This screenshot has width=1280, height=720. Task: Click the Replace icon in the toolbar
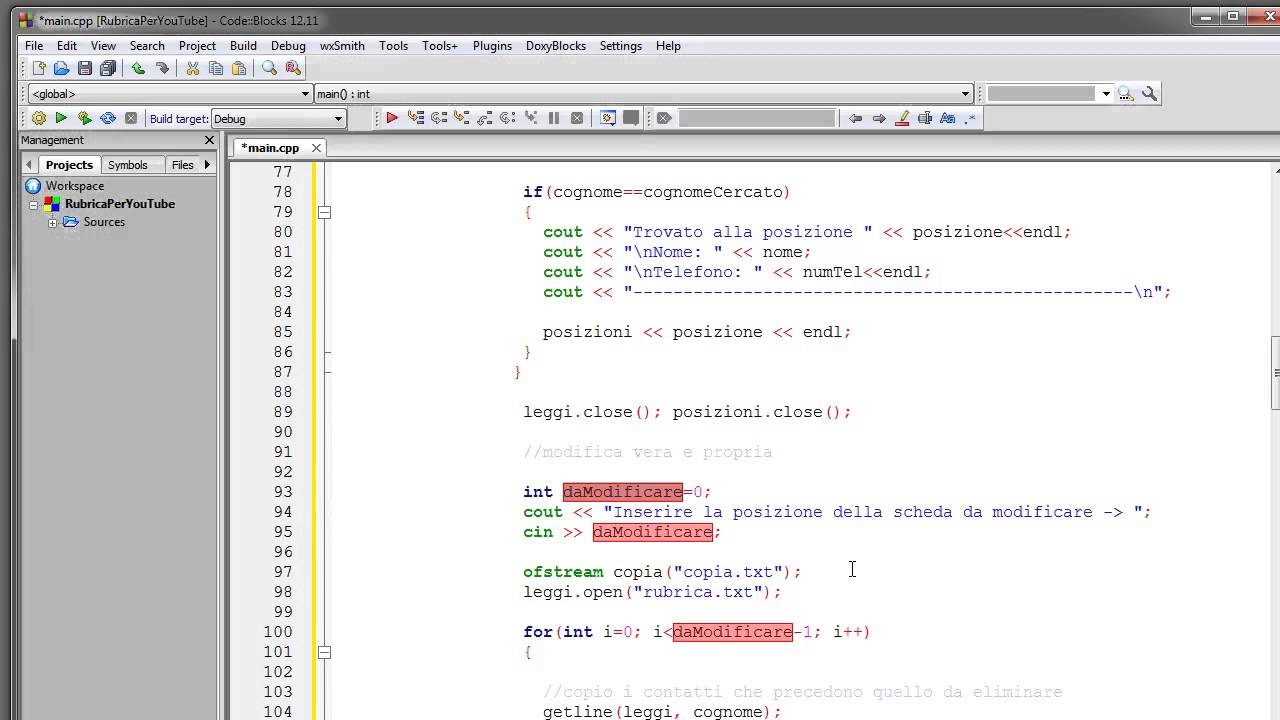[x=292, y=68]
